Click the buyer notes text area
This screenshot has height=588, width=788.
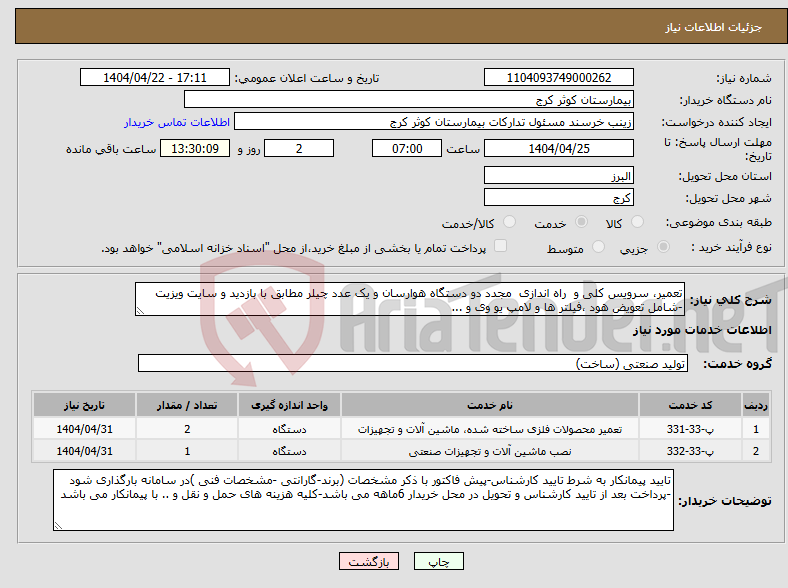[363, 500]
